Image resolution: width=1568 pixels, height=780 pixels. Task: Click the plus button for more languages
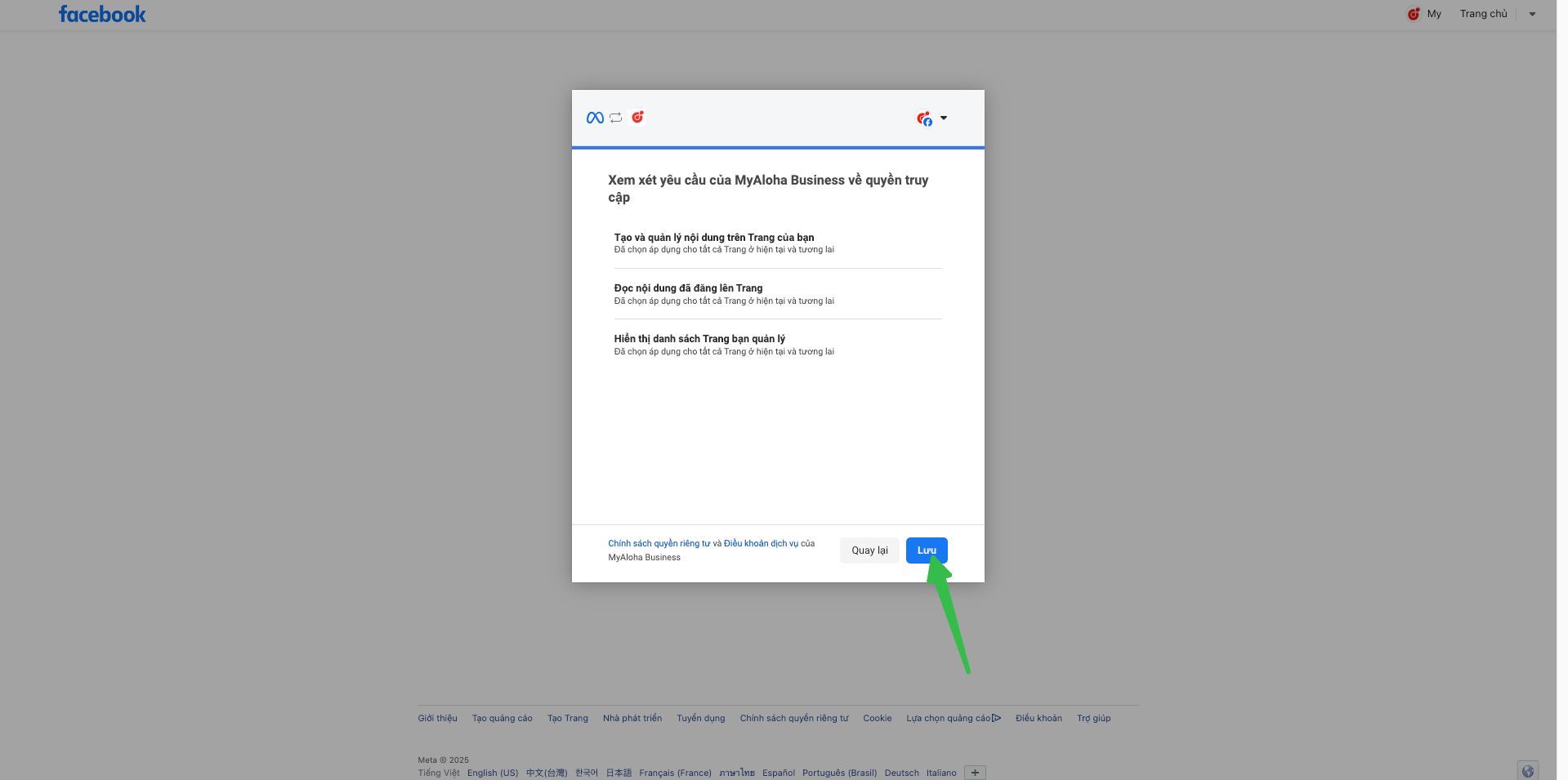[975, 773]
